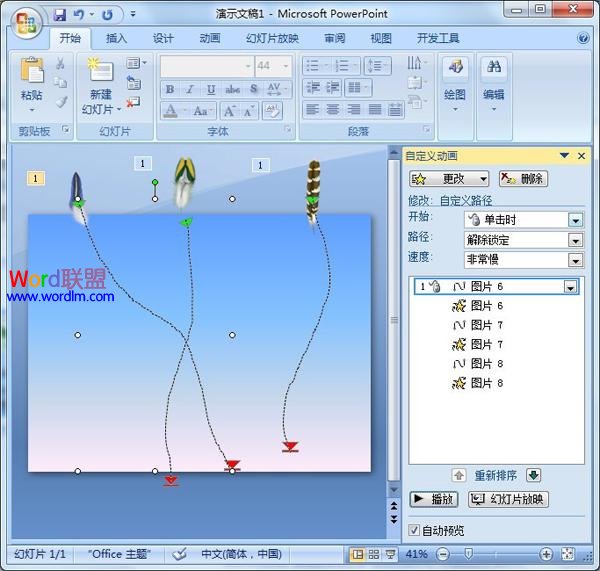
Task: Click the New Slide (新建幻灯片) icon
Action: [x=101, y=71]
